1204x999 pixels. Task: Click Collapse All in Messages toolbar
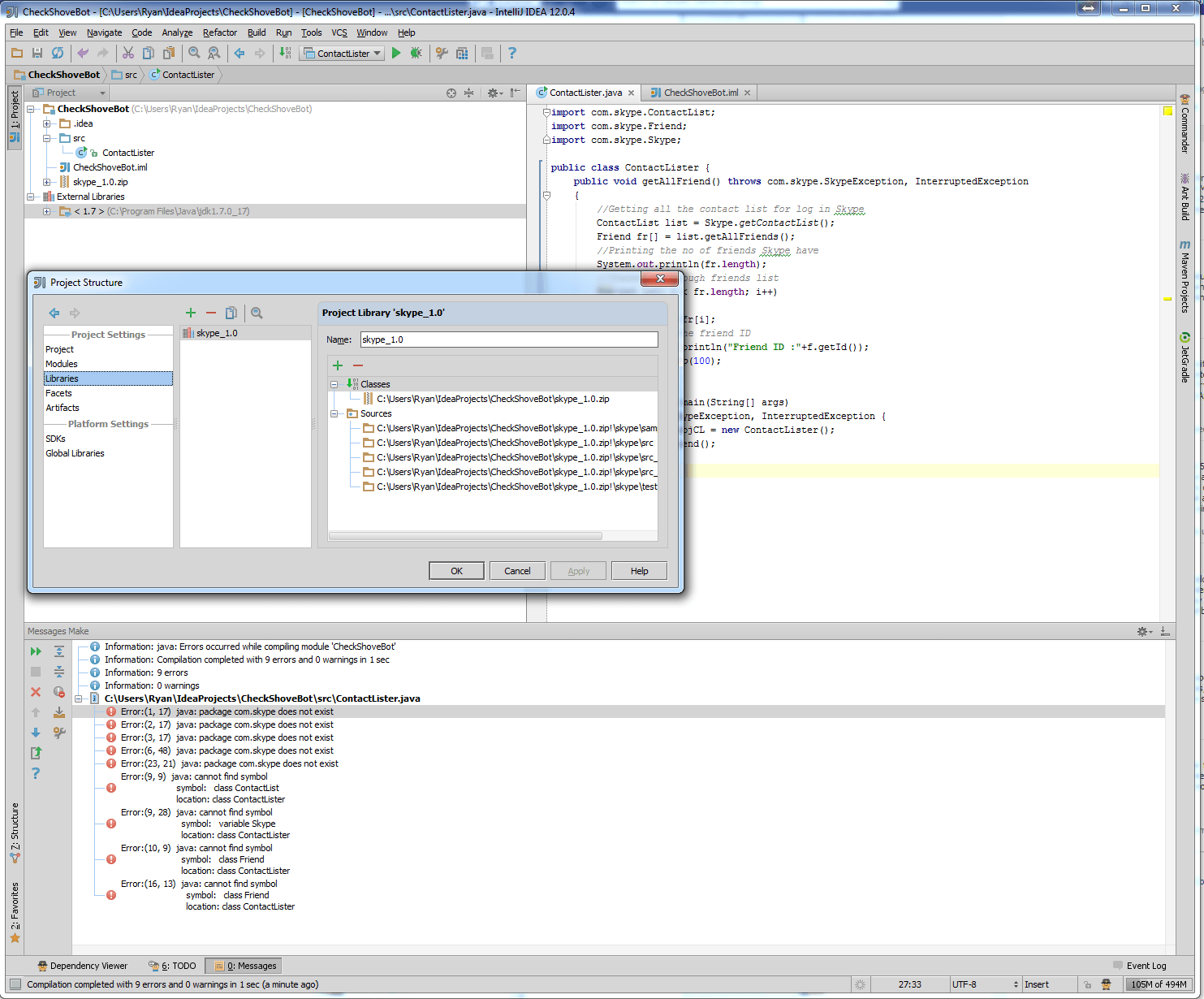point(59,672)
